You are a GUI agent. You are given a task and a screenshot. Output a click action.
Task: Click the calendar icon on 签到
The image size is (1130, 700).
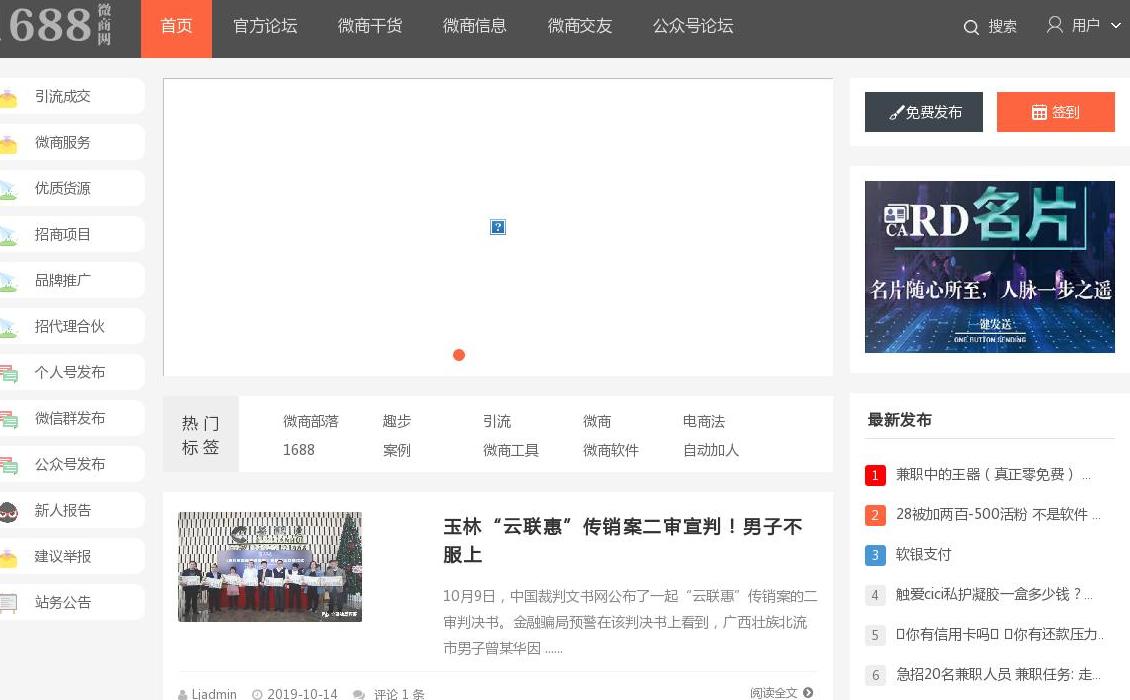(x=1039, y=112)
